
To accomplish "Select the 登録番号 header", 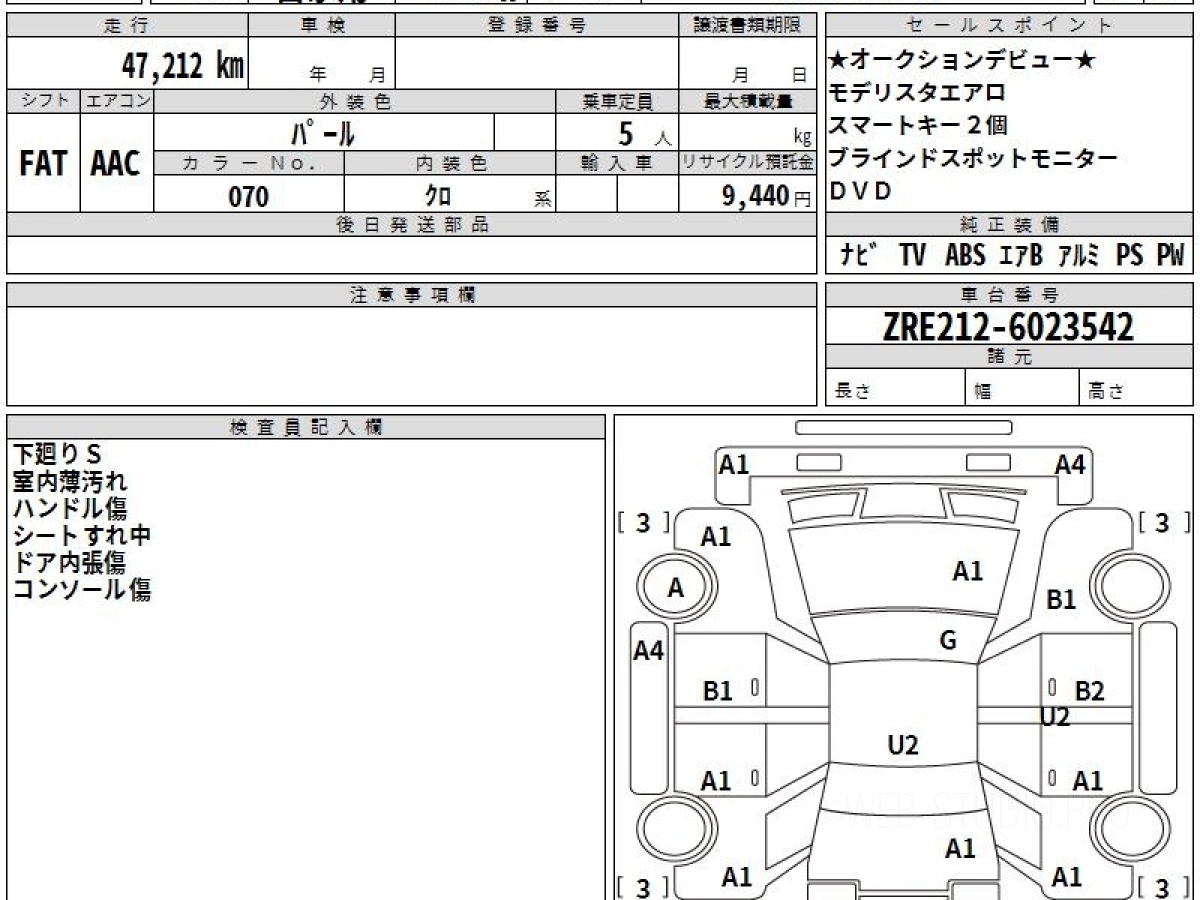I will (536, 26).
